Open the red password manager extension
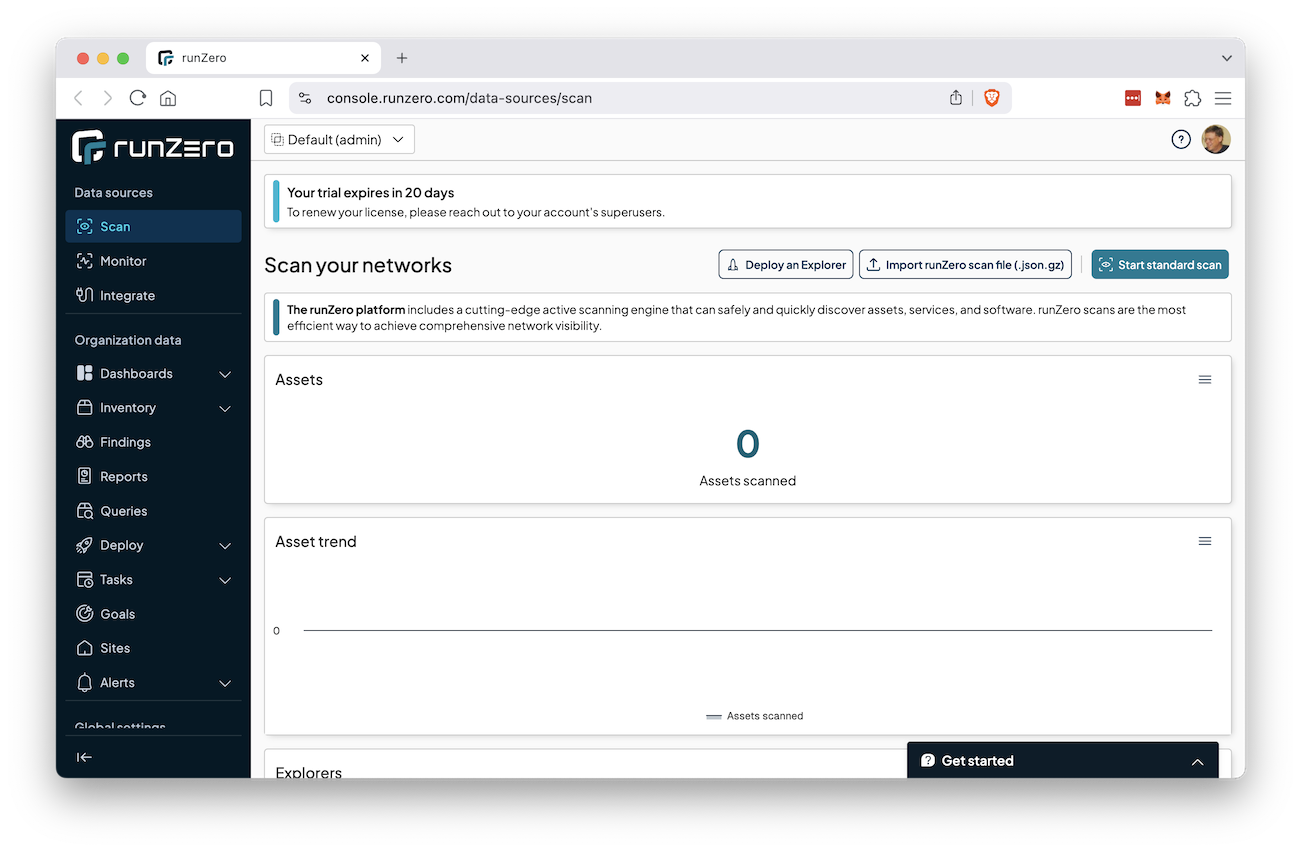Viewport: 1301px width, 852px height. 1133,98
